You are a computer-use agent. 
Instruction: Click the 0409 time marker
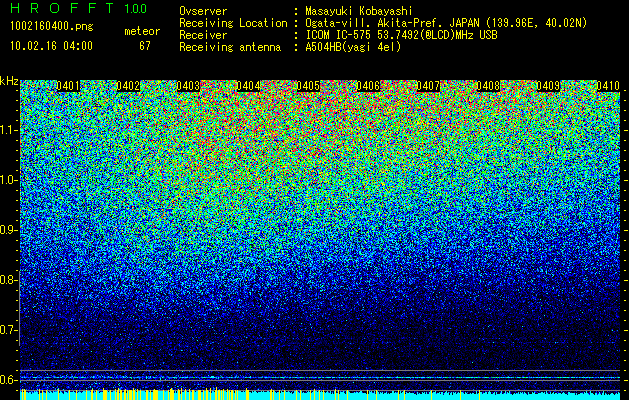(x=548, y=86)
